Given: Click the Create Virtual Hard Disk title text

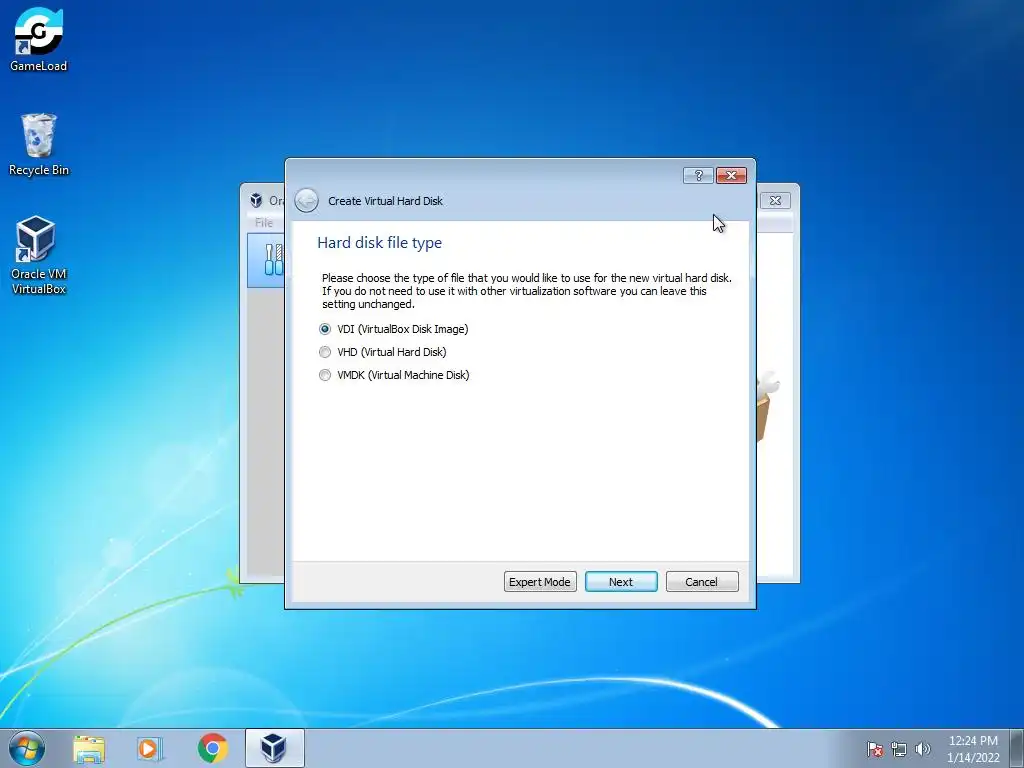Looking at the screenshot, I should point(385,201).
